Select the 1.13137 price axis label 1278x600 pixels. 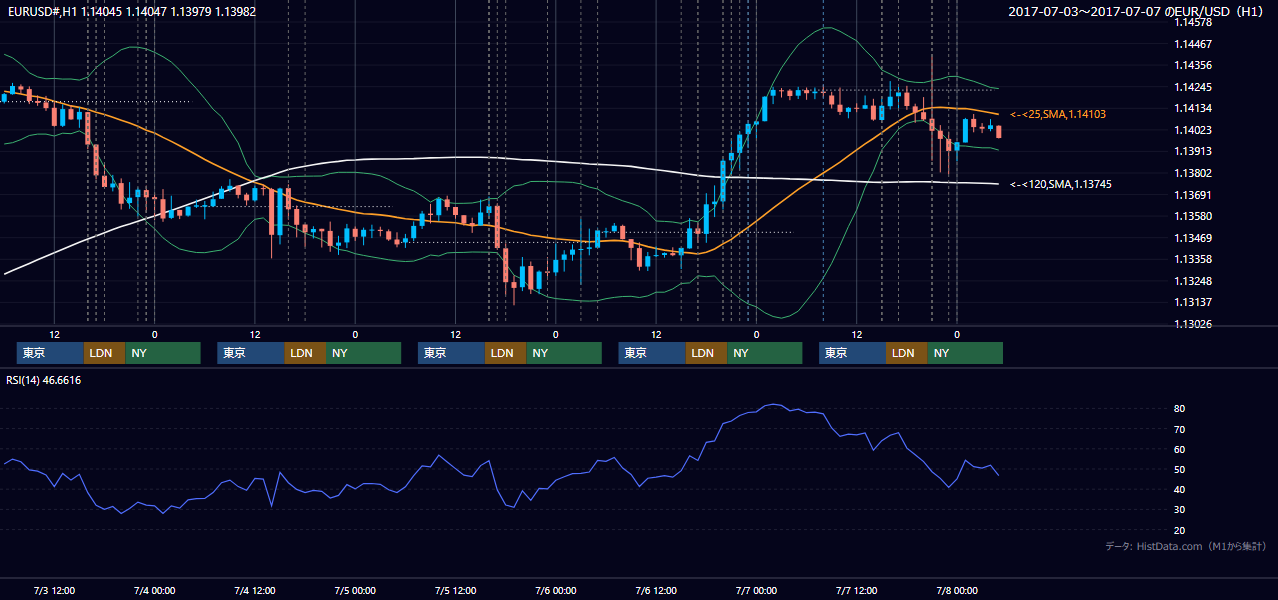click(1193, 302)
